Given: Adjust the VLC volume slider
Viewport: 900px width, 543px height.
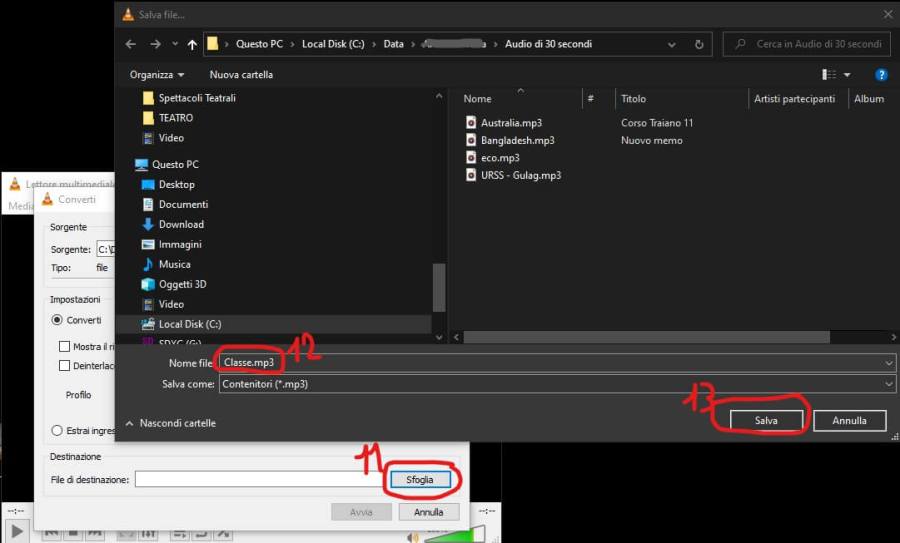Looking at the screenshot, I should (447, 535).
